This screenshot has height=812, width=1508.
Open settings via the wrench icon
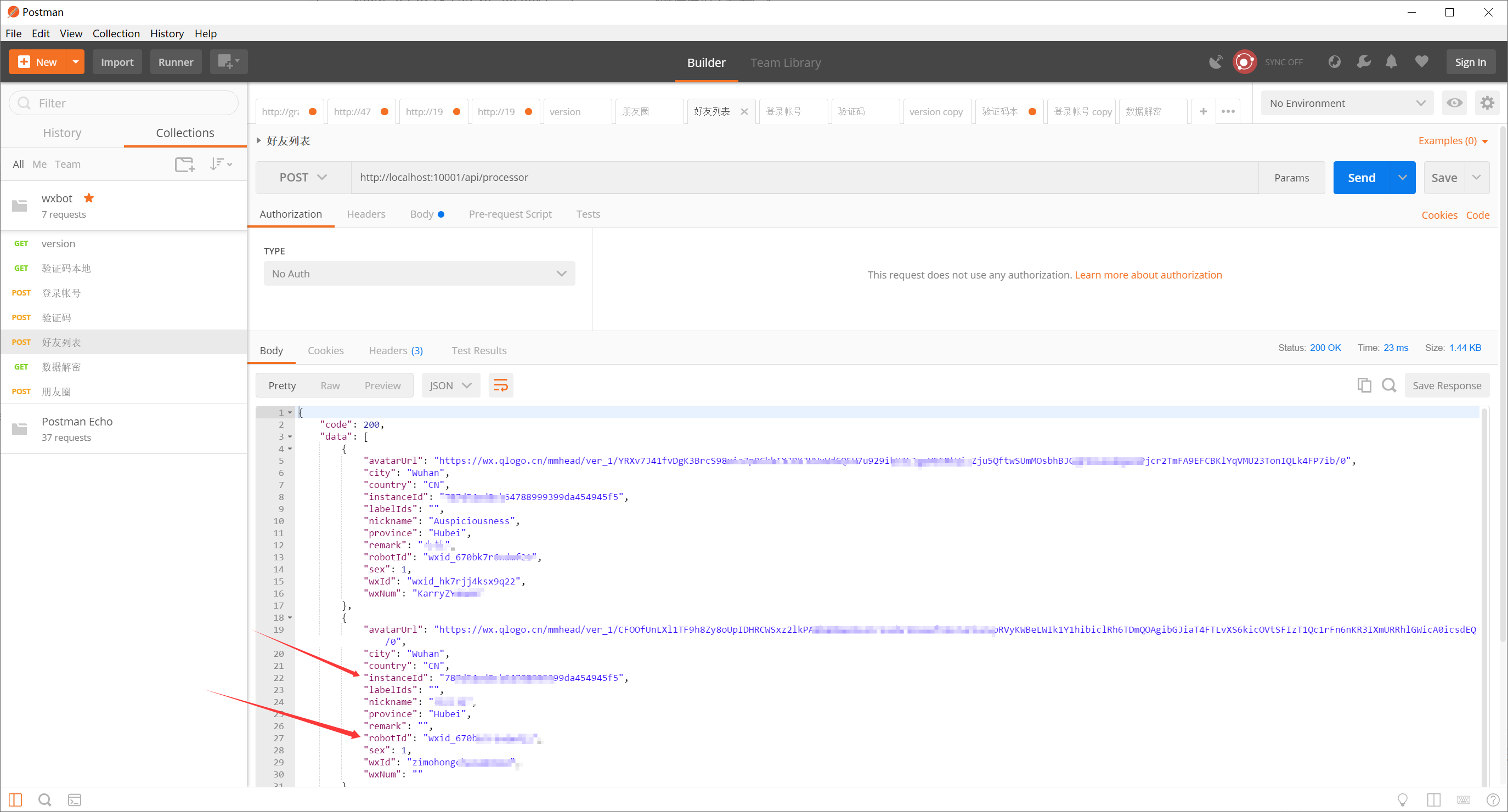[x=1363, y=62]
